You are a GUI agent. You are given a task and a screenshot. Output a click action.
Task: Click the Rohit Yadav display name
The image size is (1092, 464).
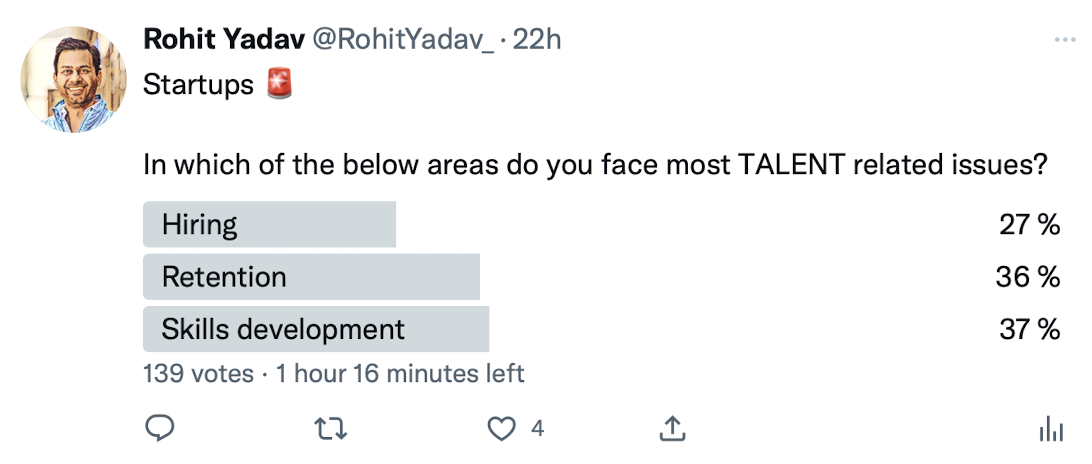click(x=224, y=39)
